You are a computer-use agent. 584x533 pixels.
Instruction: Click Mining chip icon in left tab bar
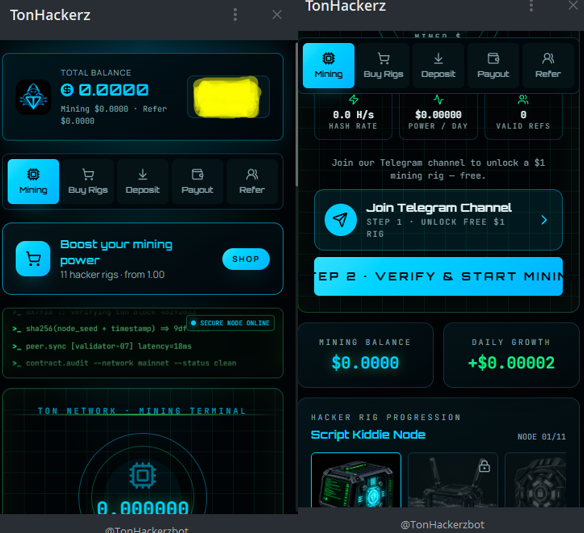coord(33,174)
